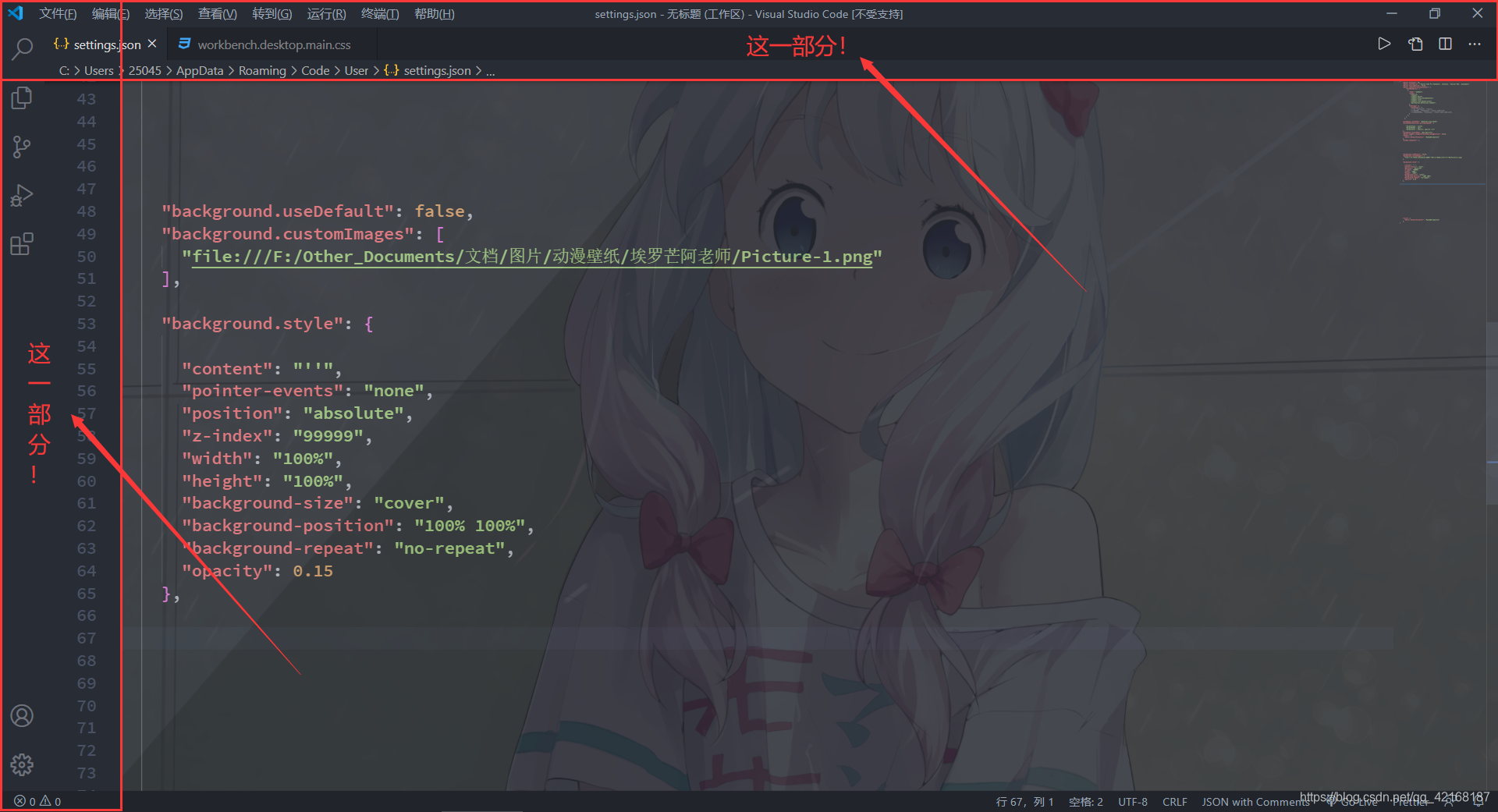Click the Roaming breadcrumb segment

pyautogui.click(x=262, y=70)
